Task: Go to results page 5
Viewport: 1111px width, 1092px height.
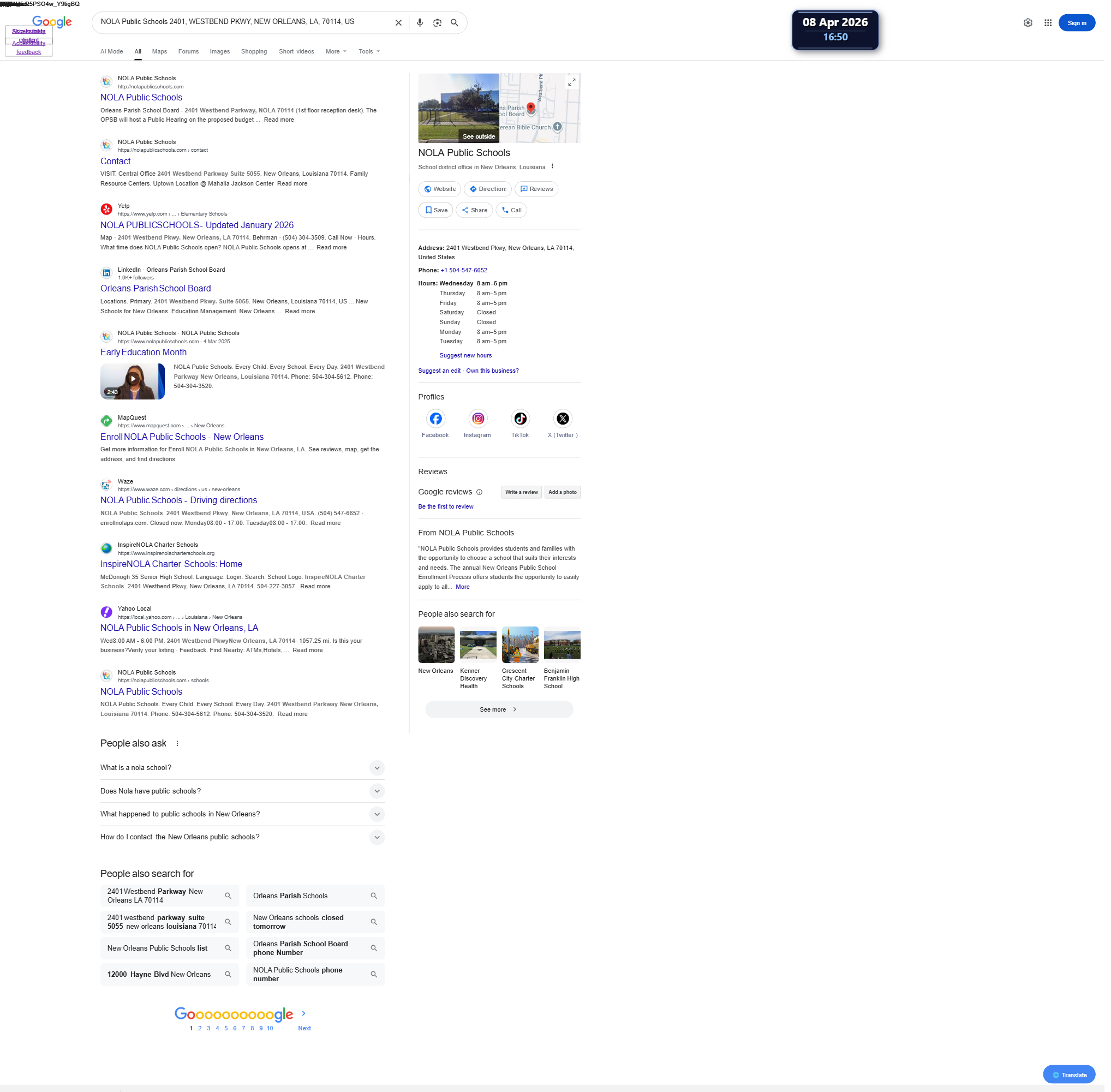Action: tap(226, 1028)
